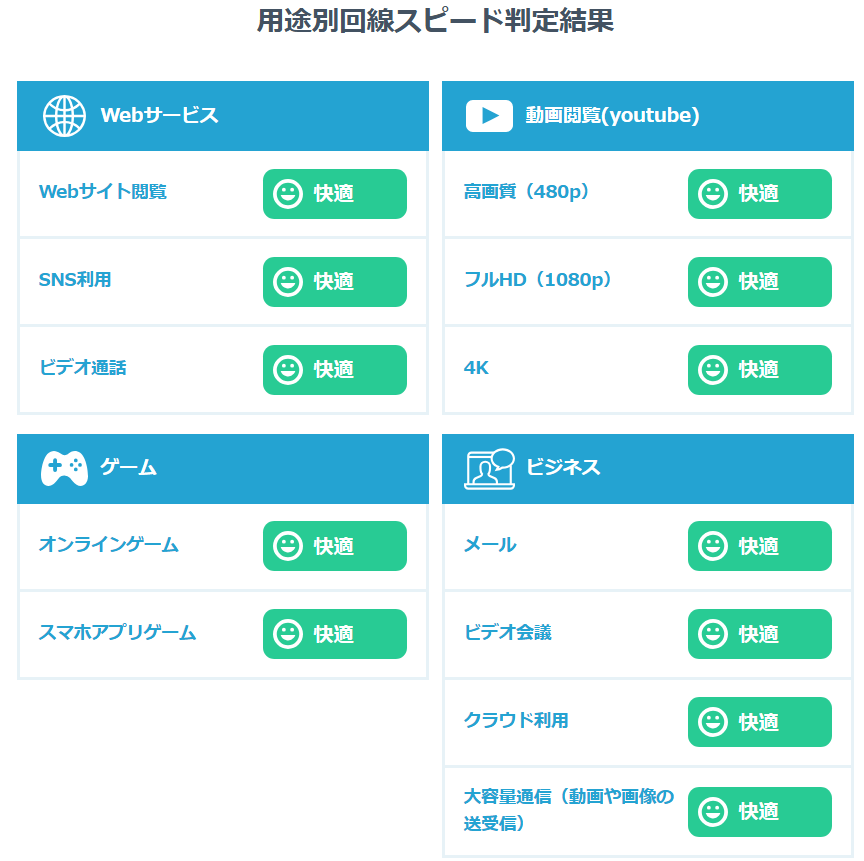Click the 快適 badge for SNS利用

pyautogui.click(x=335, y=282)
